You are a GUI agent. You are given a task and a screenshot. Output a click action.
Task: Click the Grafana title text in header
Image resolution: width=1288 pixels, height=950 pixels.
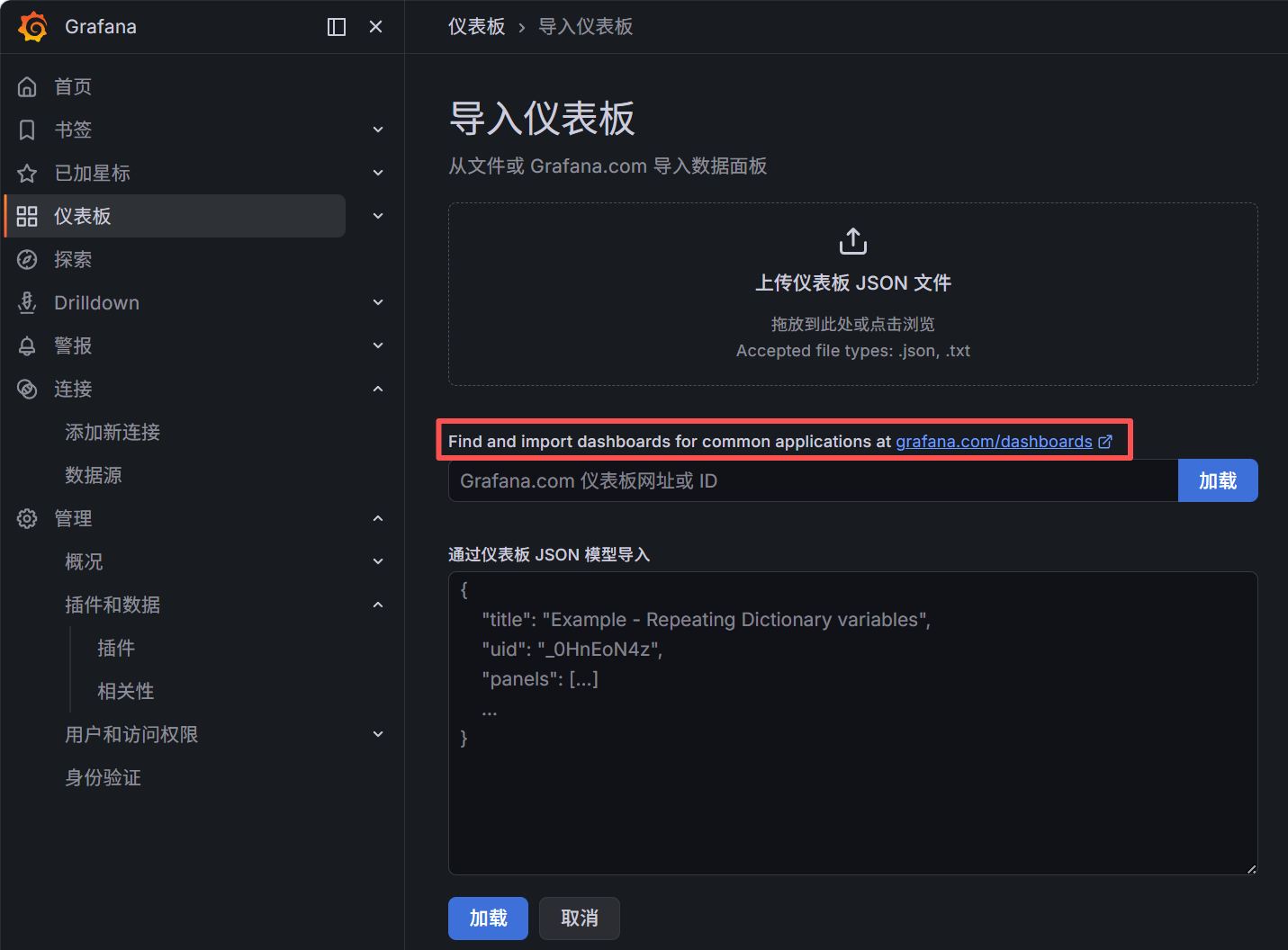click(101, 27)
